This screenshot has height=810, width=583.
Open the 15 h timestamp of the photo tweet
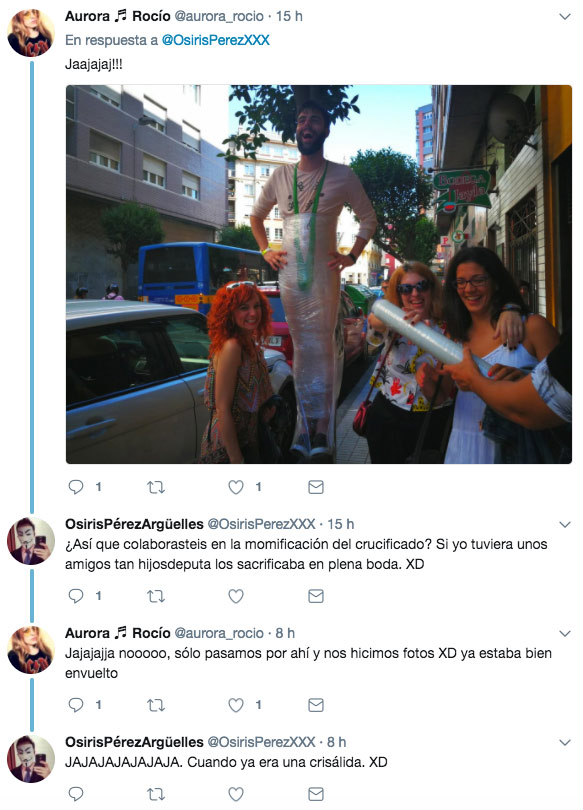click(x=289, y=17)
